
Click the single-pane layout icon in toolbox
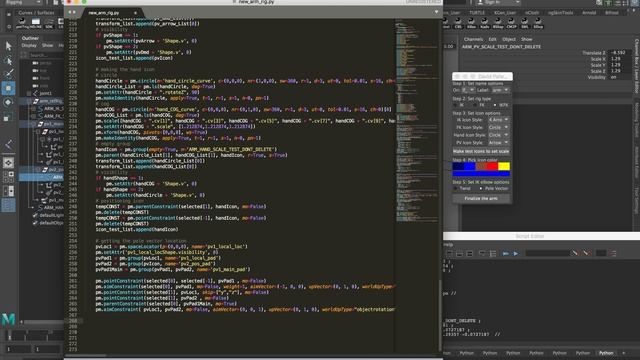(8, 163)
